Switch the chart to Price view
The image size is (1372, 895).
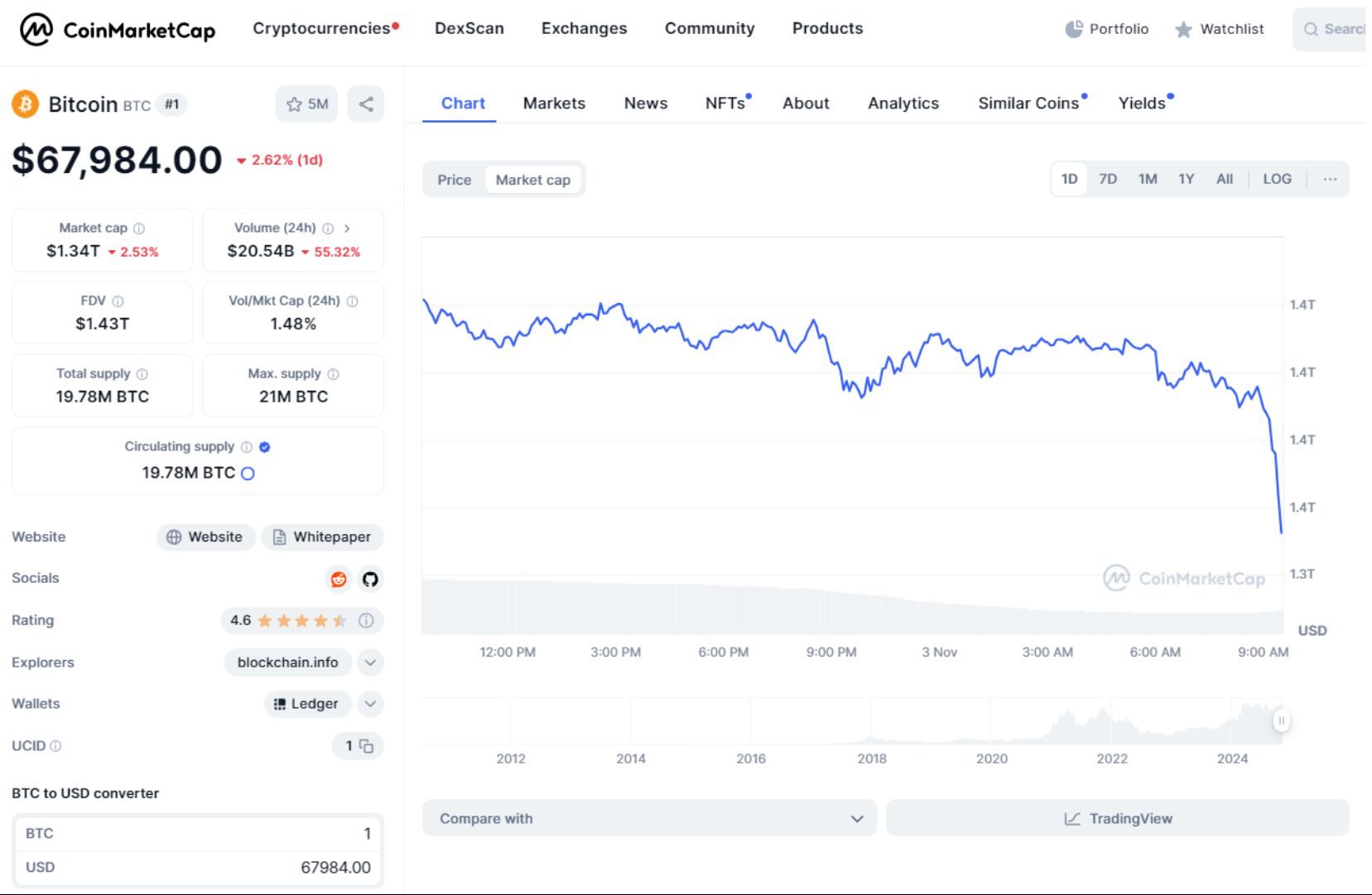click(x=454, y=180)
